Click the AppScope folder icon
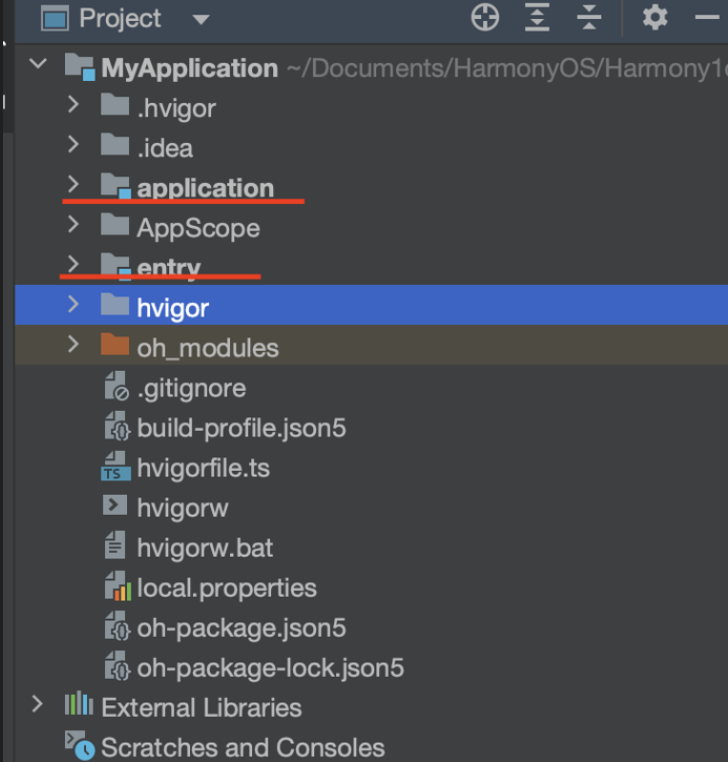 [115, 225]
